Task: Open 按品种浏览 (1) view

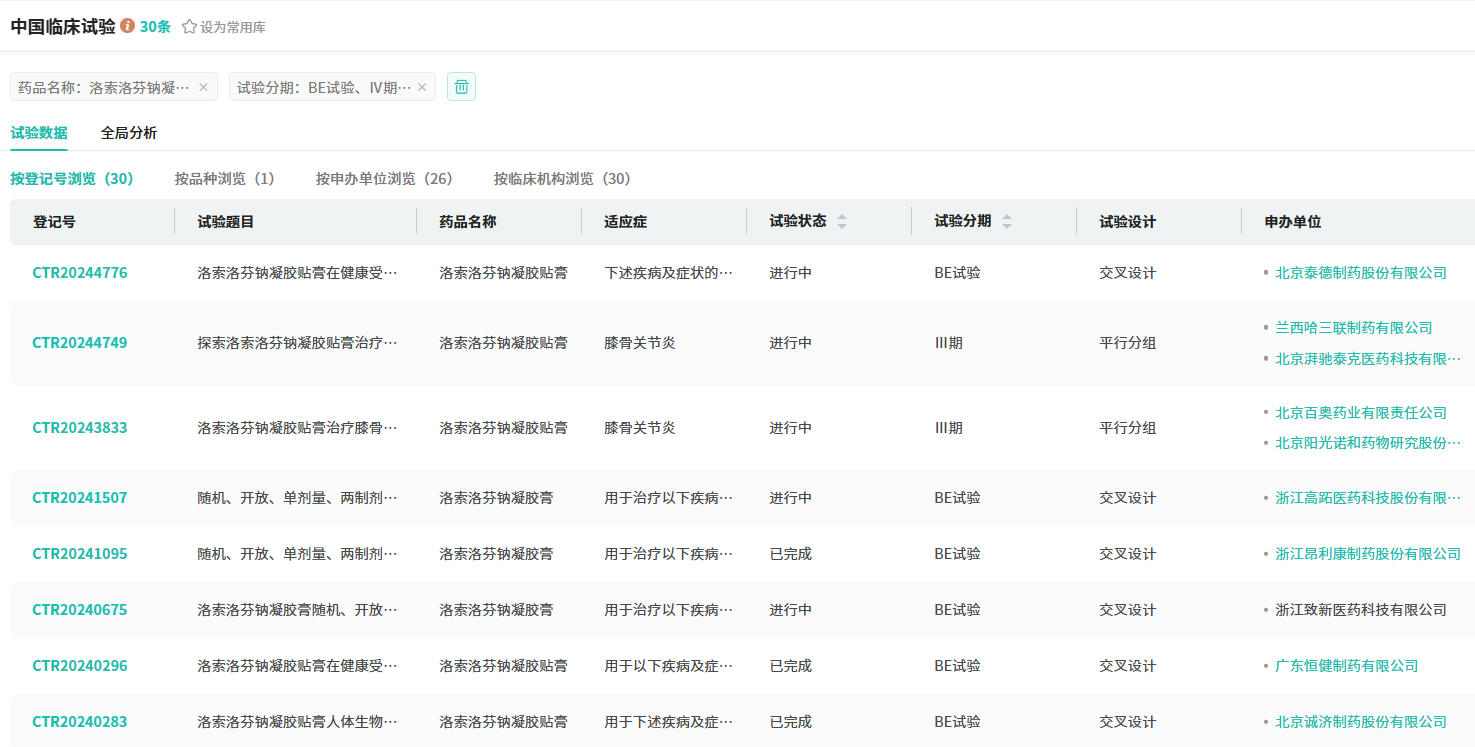Action: (x=224, y=179)
